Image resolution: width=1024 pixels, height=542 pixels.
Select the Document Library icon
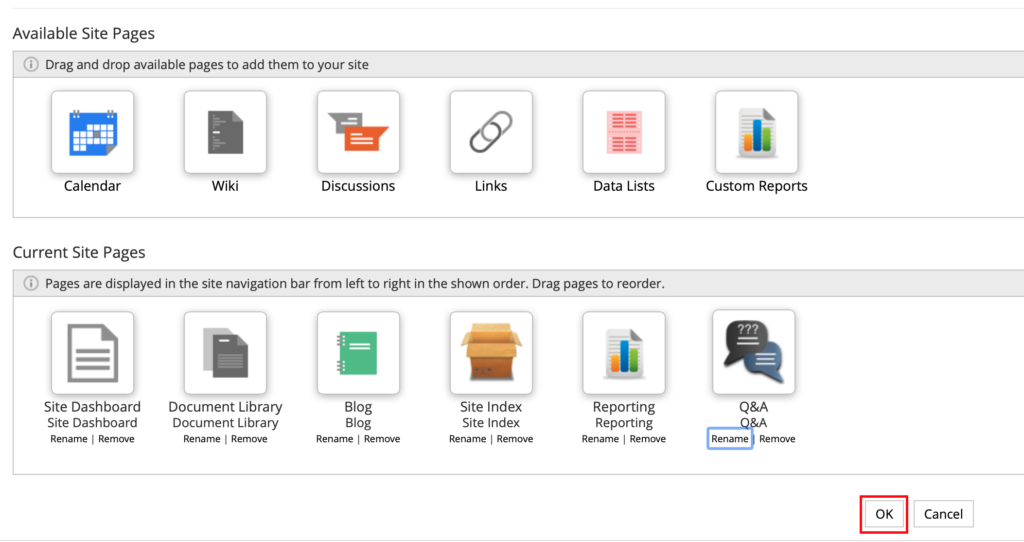[x=225, y=353]
